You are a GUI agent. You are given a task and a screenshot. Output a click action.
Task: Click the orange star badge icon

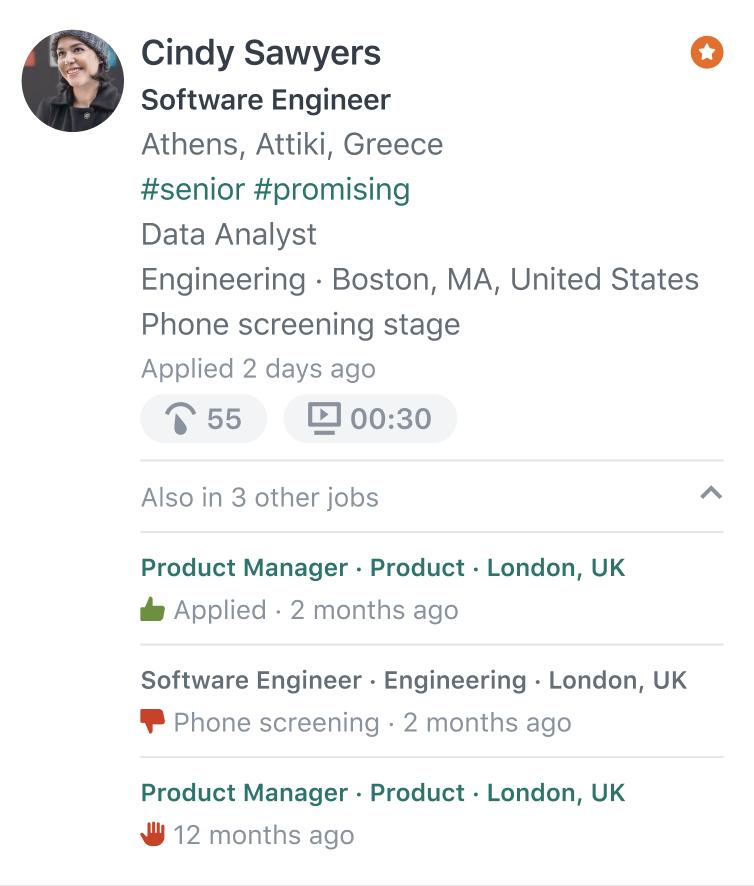tap(707, 53)
